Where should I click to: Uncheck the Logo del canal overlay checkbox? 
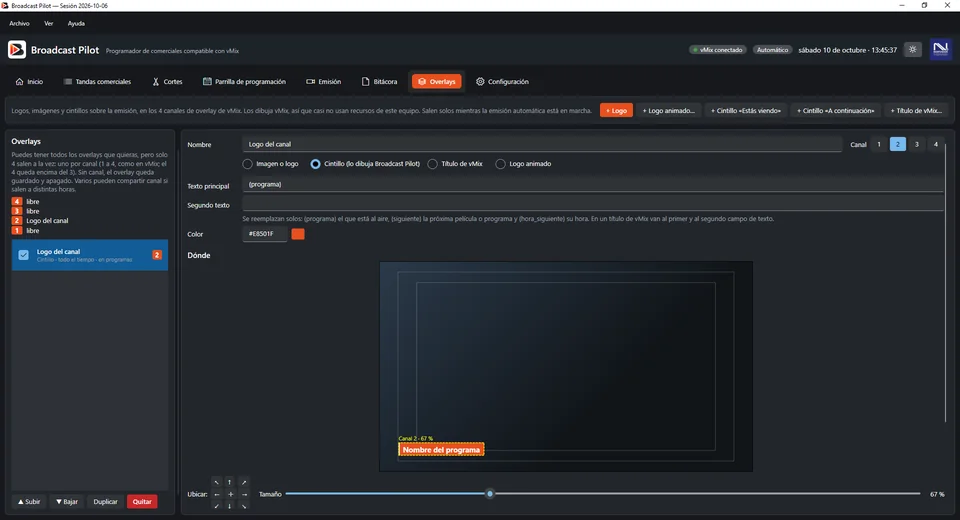pyautogui.click(x=23, y=255)
